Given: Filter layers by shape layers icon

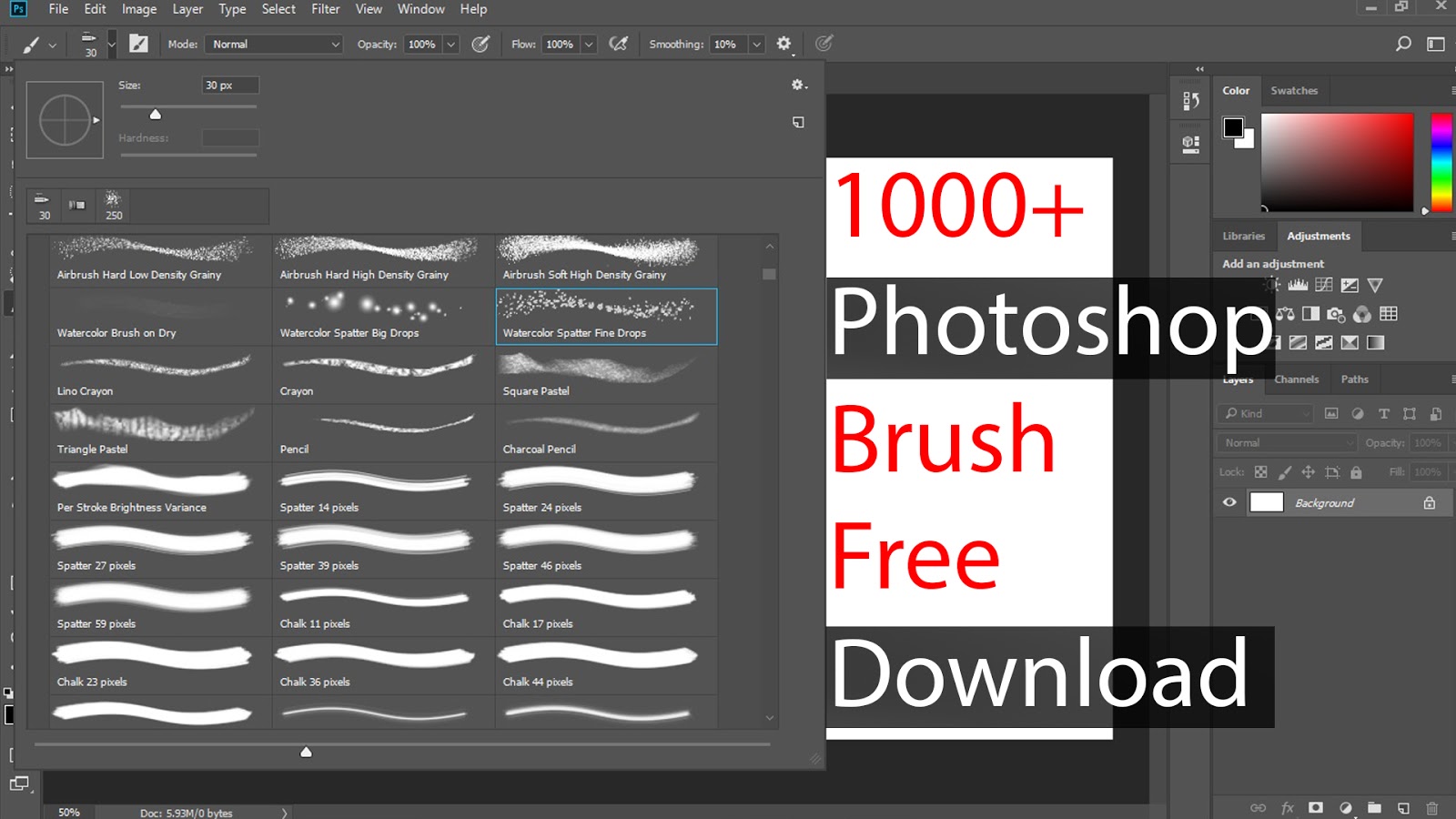Looking at the screenshot, I should [x=1410, y=413].
